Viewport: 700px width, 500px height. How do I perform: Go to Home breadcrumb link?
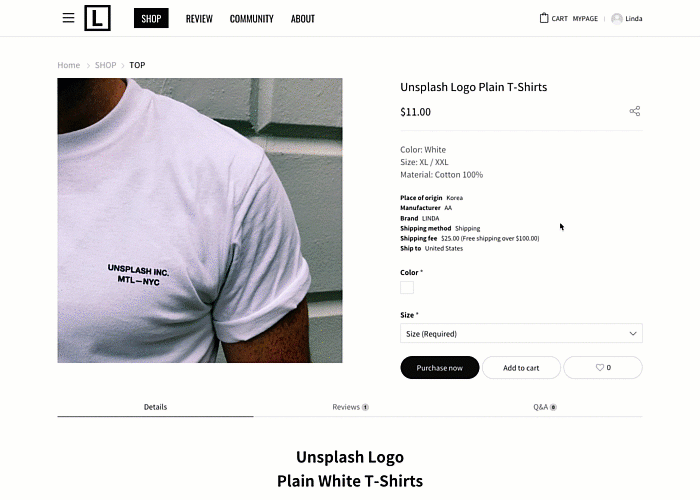pyautogui.click(x=69, y=65)
